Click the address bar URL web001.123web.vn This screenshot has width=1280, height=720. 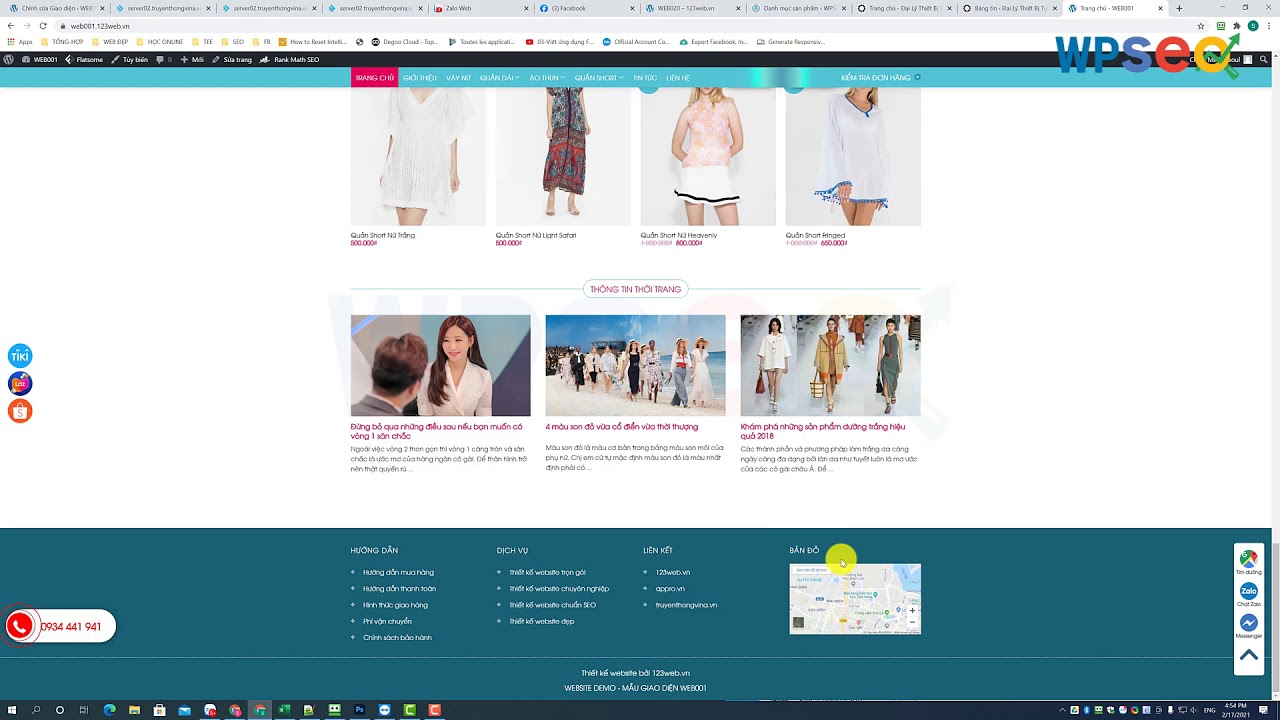100,26
